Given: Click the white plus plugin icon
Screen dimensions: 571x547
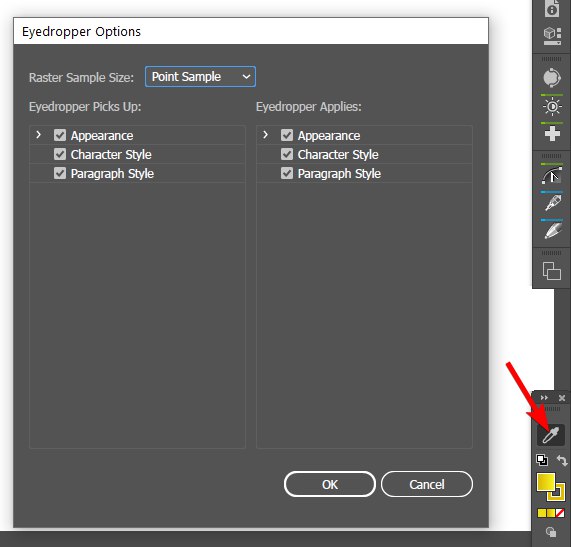Looking at the screenshot, I should point(552,134).
